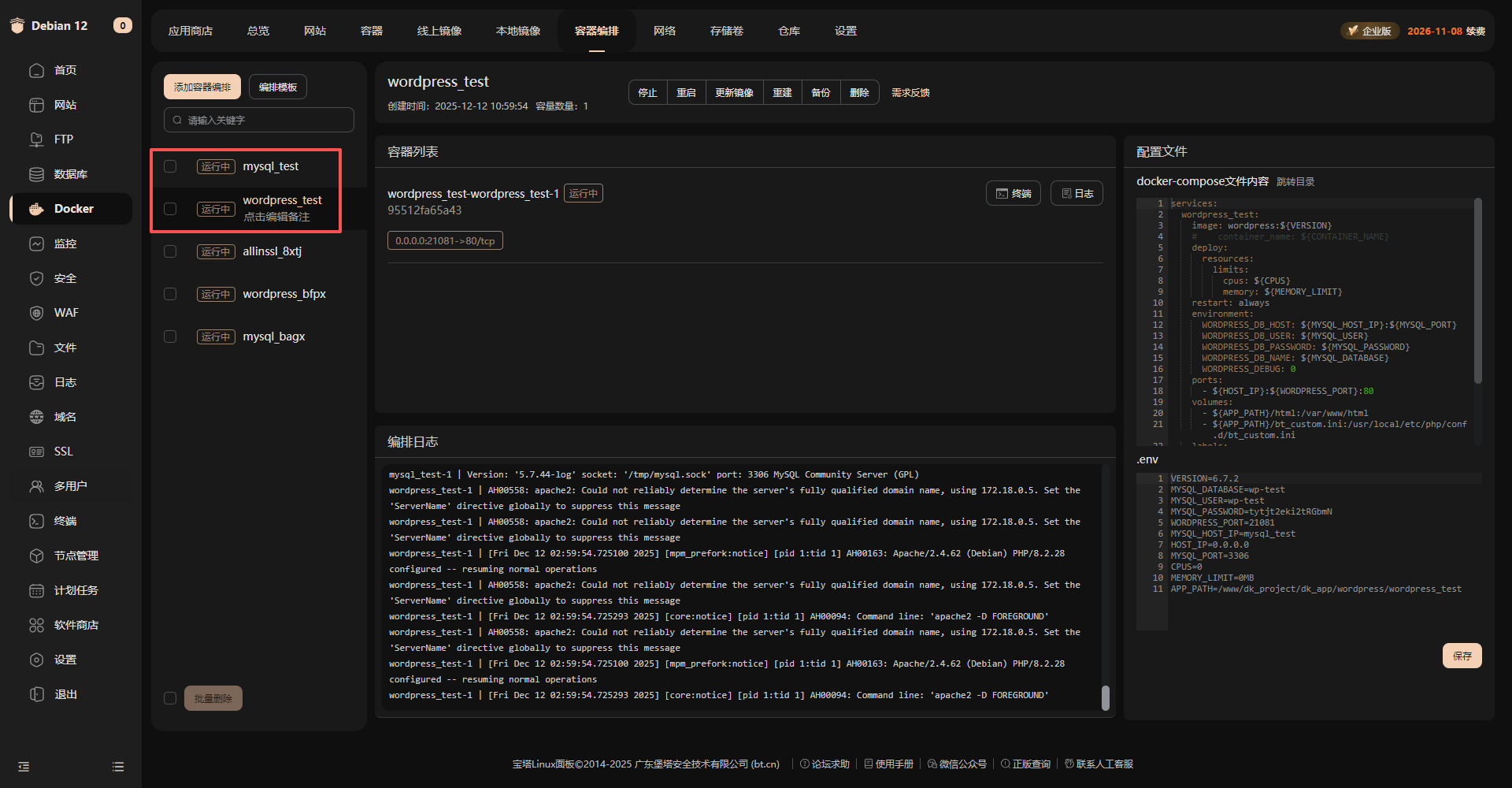The height and width of the screenshot is (788, 1512).
Task: Click the 保存 button for config file
Action: [x=1462, y=656]
